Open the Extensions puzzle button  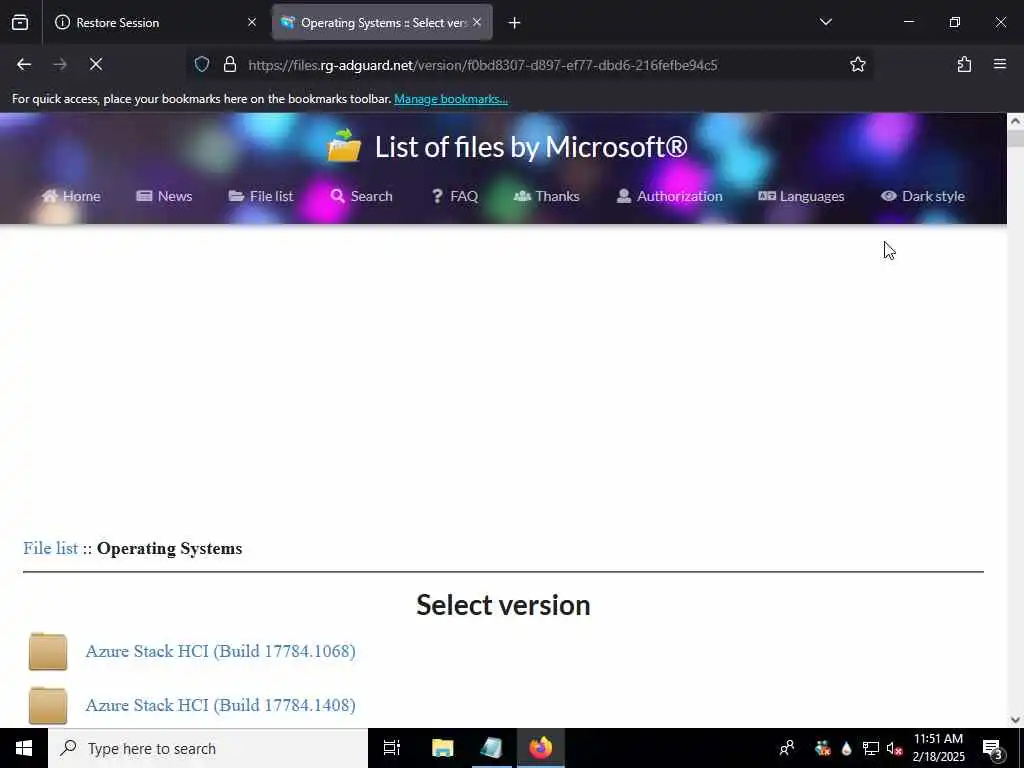pyautogui.click(x=964, y=64)
